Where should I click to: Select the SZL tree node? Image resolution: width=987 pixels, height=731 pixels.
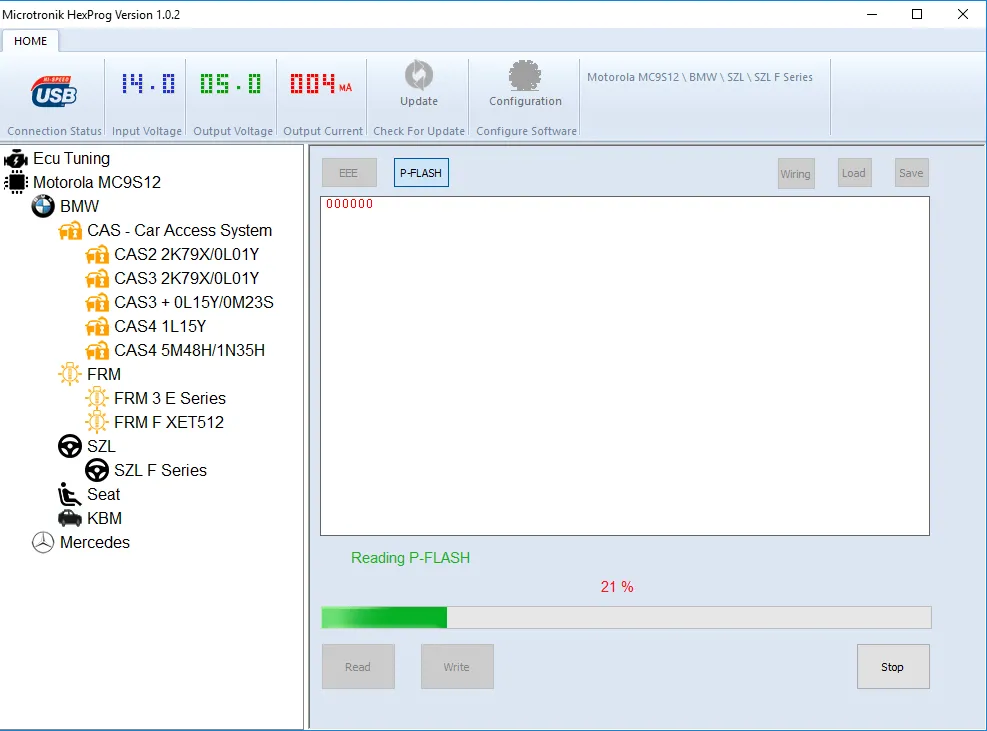pyautogui.click(x=101, y=446)
